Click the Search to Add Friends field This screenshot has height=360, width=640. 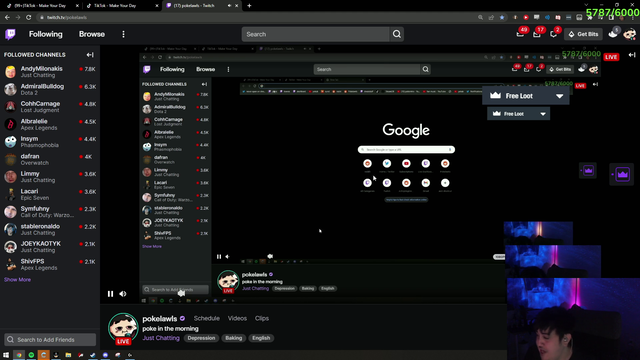tap(50, 340)
